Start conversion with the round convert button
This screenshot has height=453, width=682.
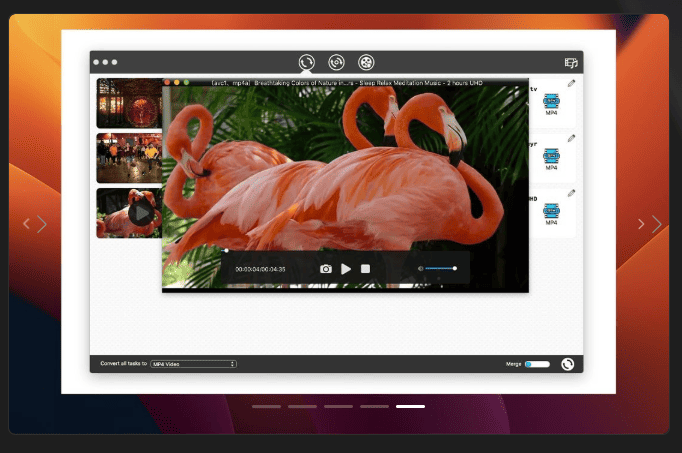pyautogui.click(x=567, y=364)
